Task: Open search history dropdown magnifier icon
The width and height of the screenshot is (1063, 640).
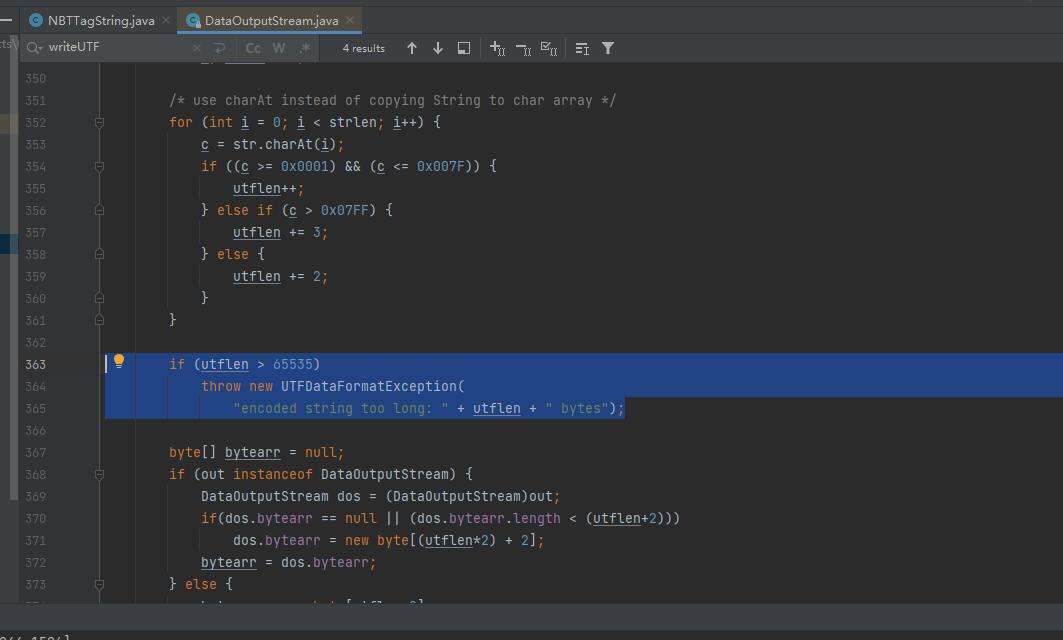Action: point(34,48)
